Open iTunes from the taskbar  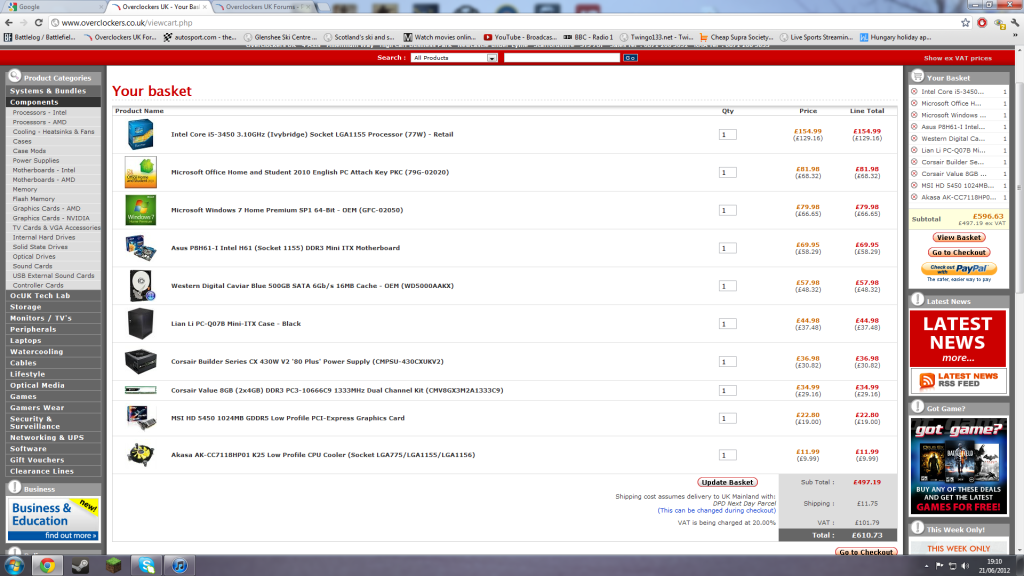pyautogui.click(x=180, y=565)
